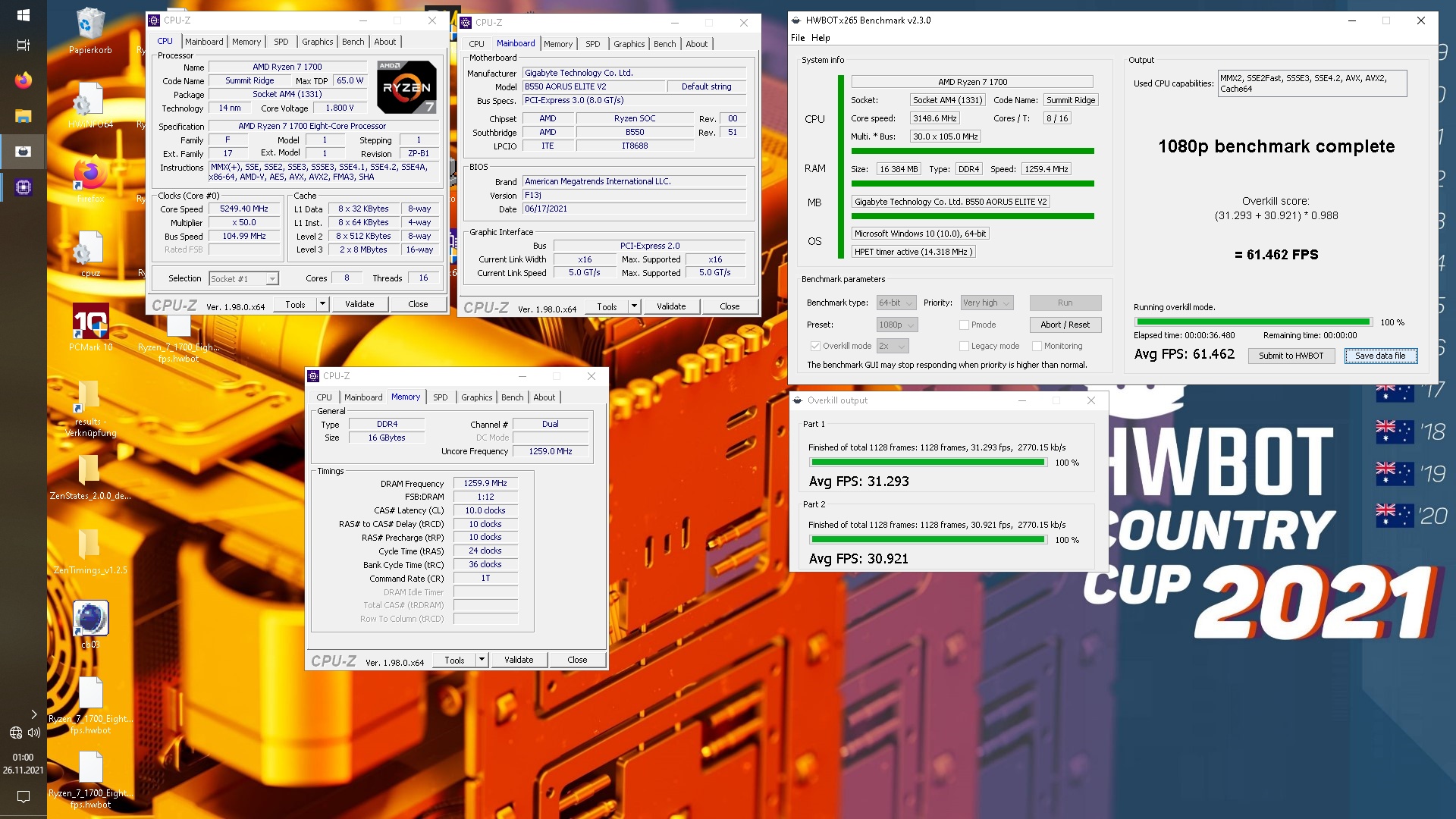Click the overall benchmark progress bar
This screenshot has height=819, width=1456.
tap(1253, 322)
